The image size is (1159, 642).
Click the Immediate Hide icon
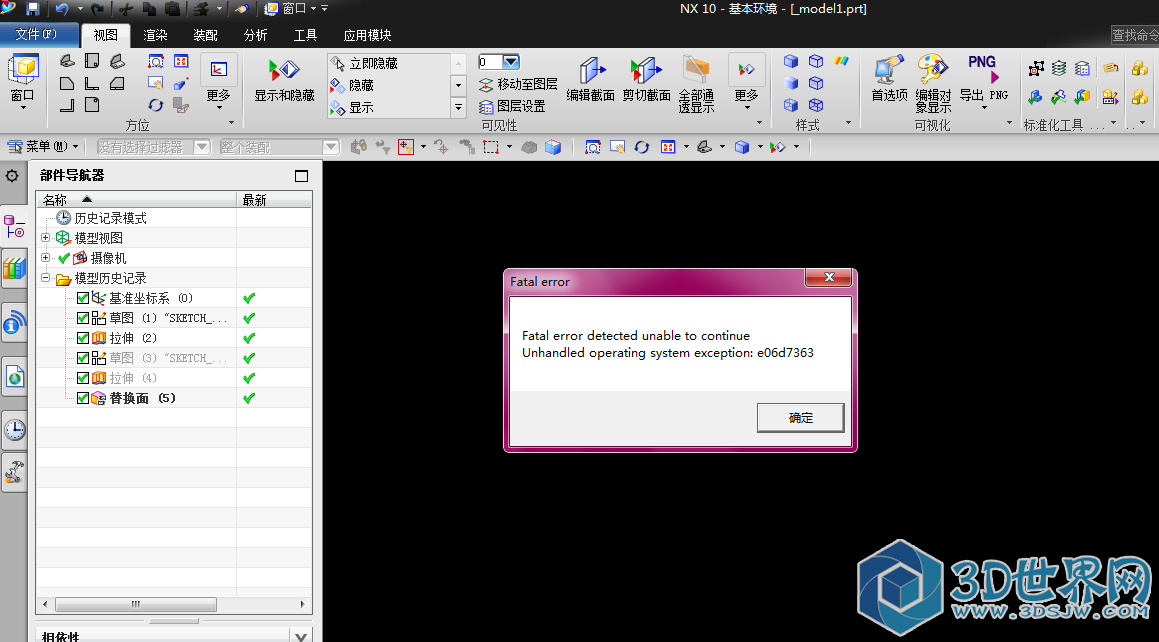[x=364, y=64]
